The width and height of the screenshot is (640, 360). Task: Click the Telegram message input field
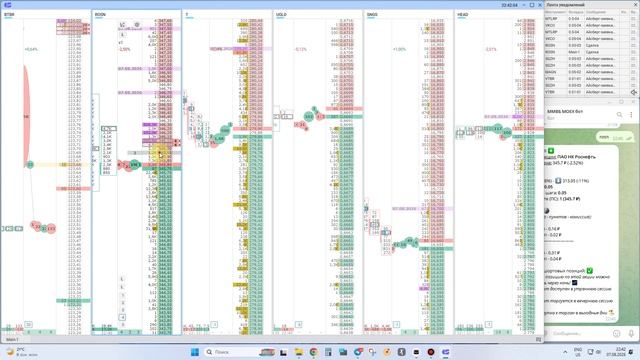pos(580,333)
